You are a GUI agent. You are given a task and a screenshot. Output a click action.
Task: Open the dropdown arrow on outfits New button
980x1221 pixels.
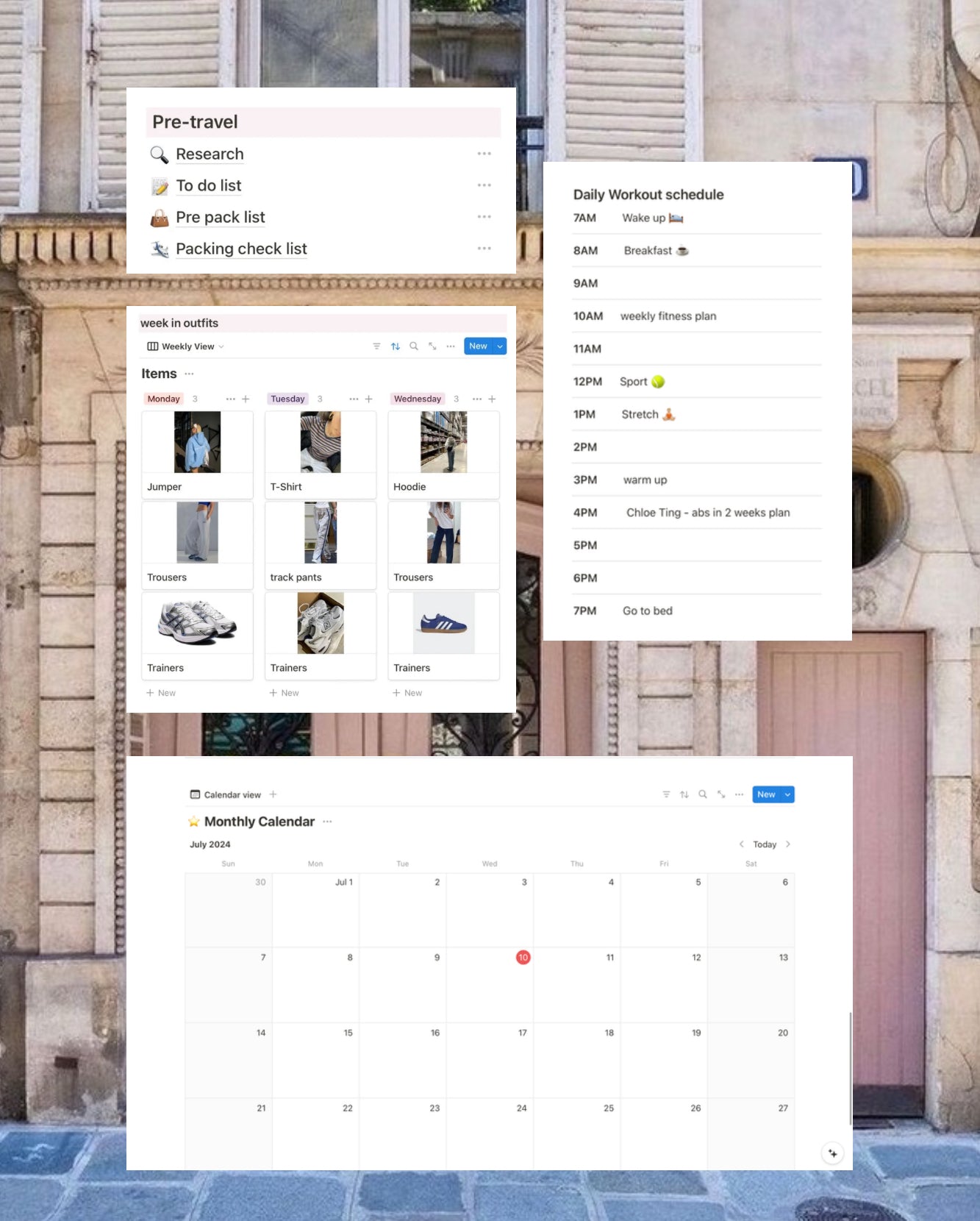tap(500, 346)
